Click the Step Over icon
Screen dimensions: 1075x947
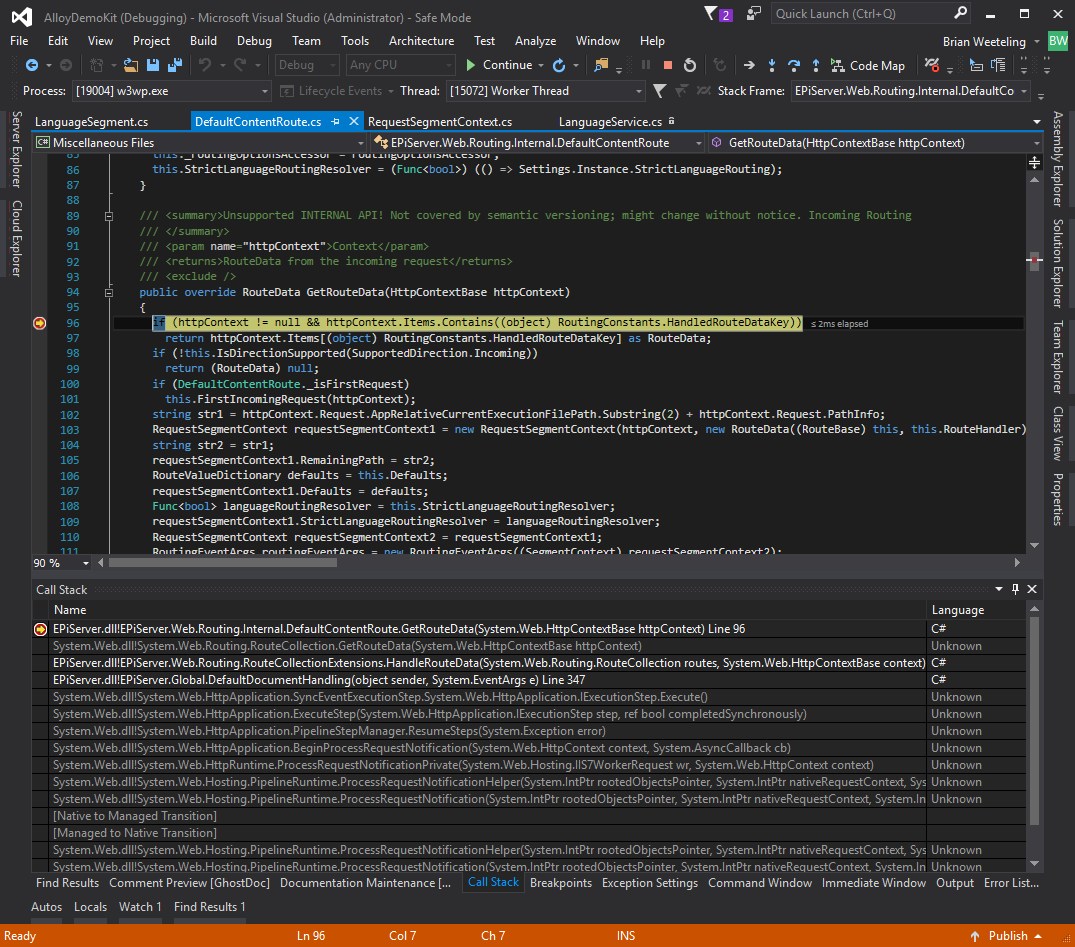(x=794, y=65)
